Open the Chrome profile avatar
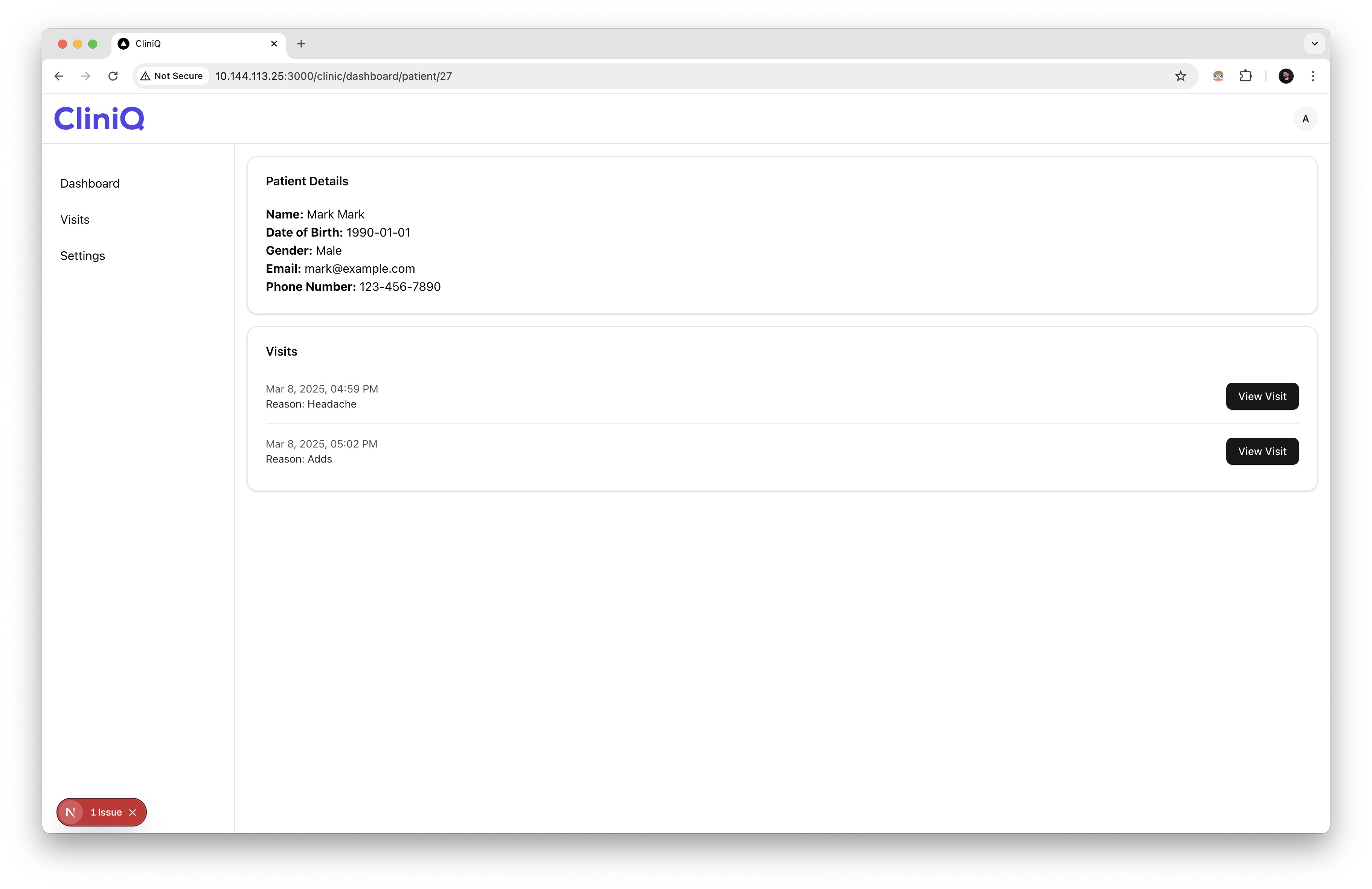This screenshot has width=1372, height=889. [1285, 76]
